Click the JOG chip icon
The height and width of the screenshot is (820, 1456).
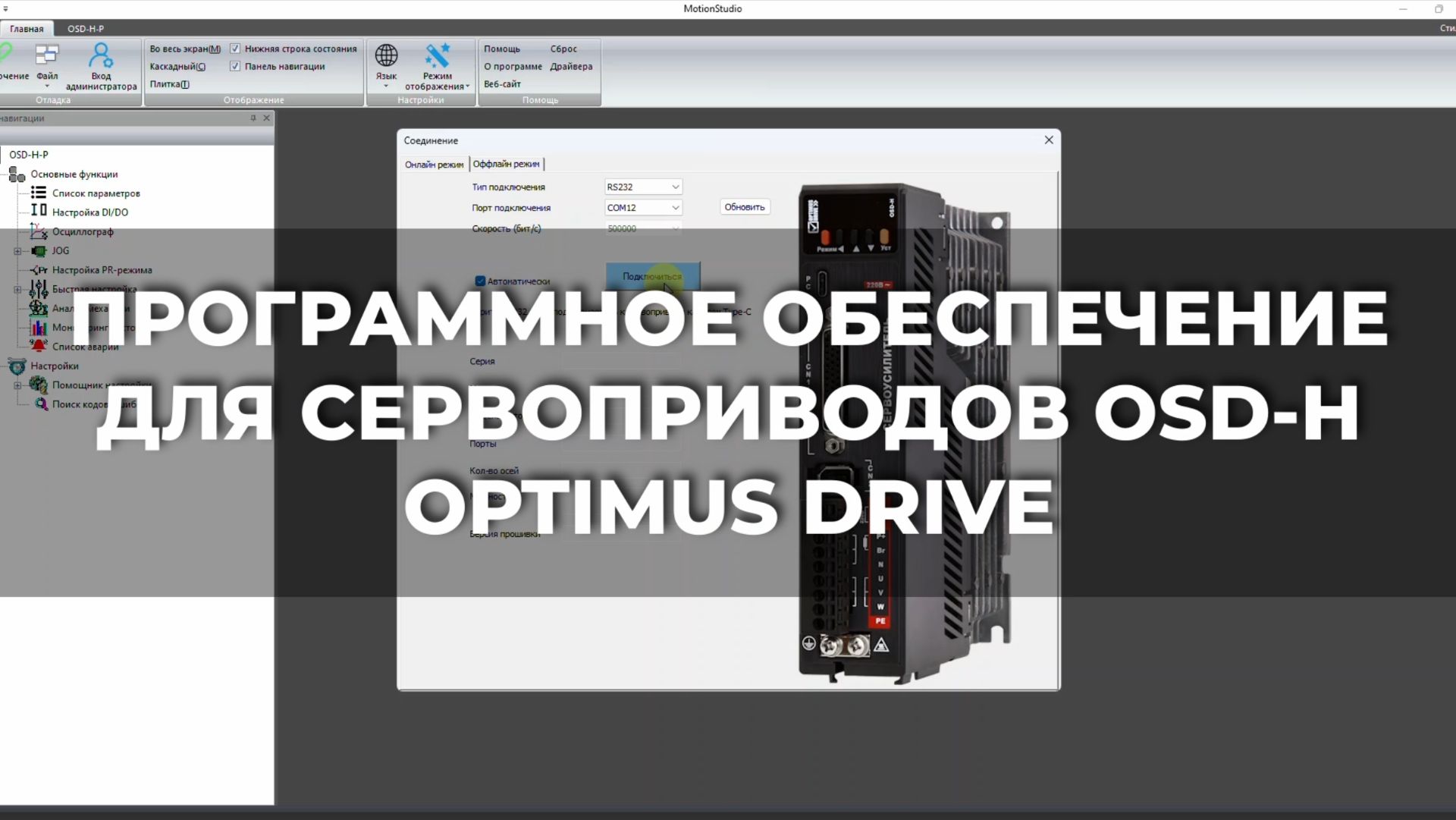[39, 250]
